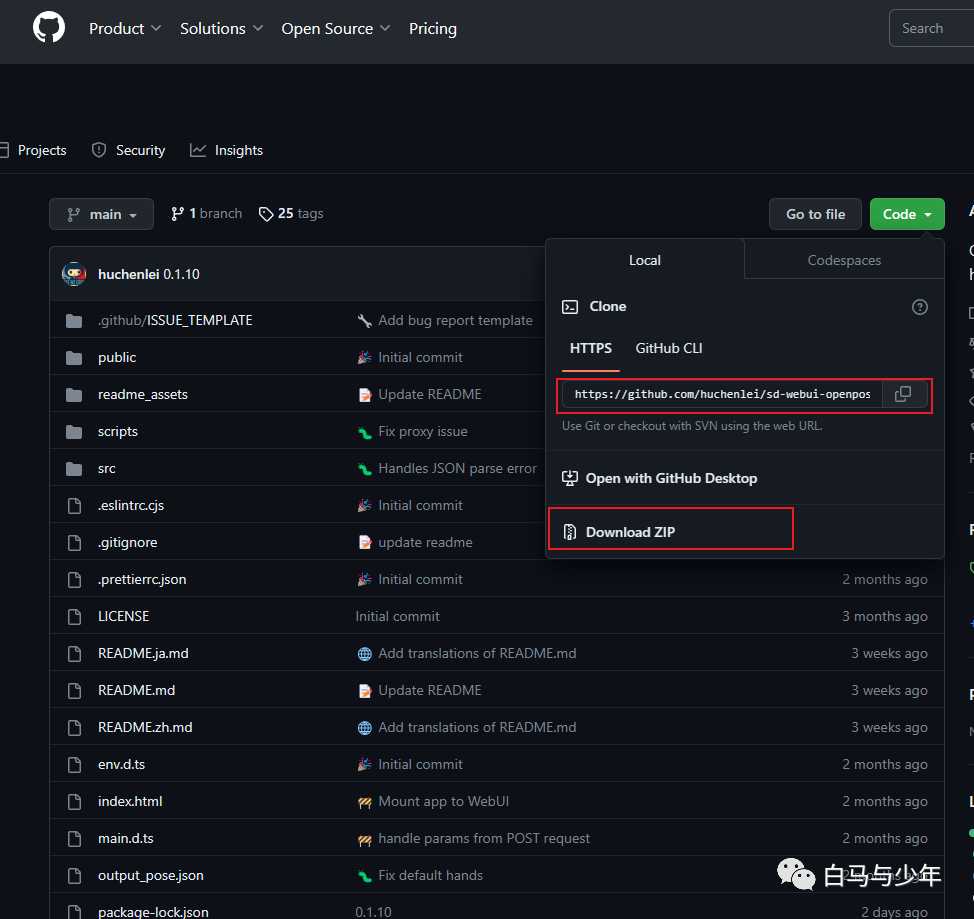The height and width of the screenshot is (919, 974).
Task: Select the HTTPS clone URL text field
Action: [x=722, y=394]
